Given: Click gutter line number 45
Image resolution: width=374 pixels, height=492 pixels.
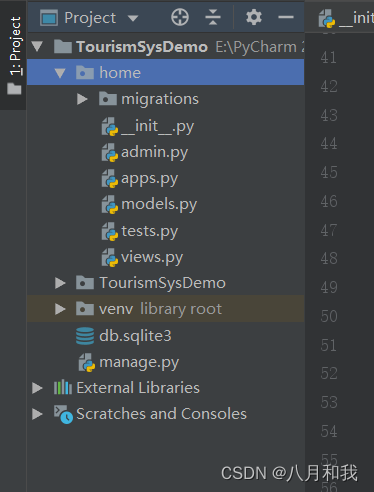Looking at the screenshot, I should [x=329, y=173].
